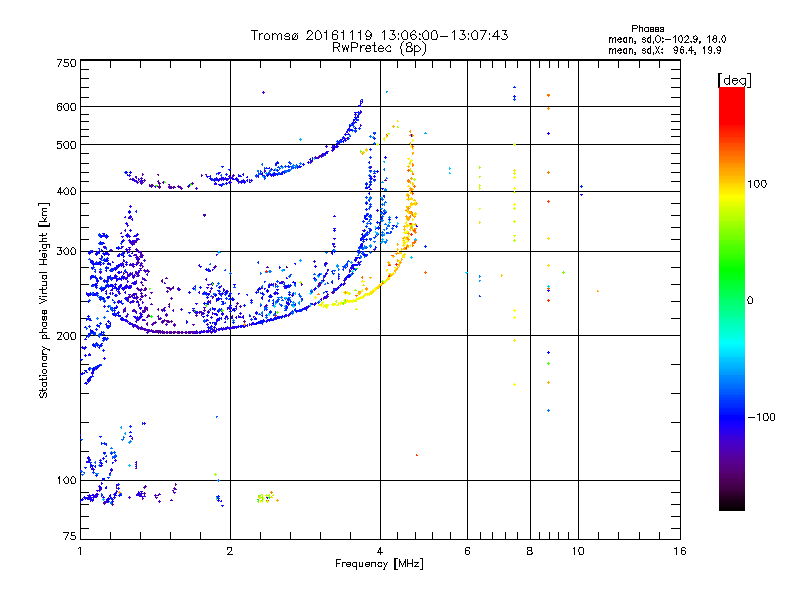
Task: Click the black bottom of the phase colorbar
Action: point(732,504)
